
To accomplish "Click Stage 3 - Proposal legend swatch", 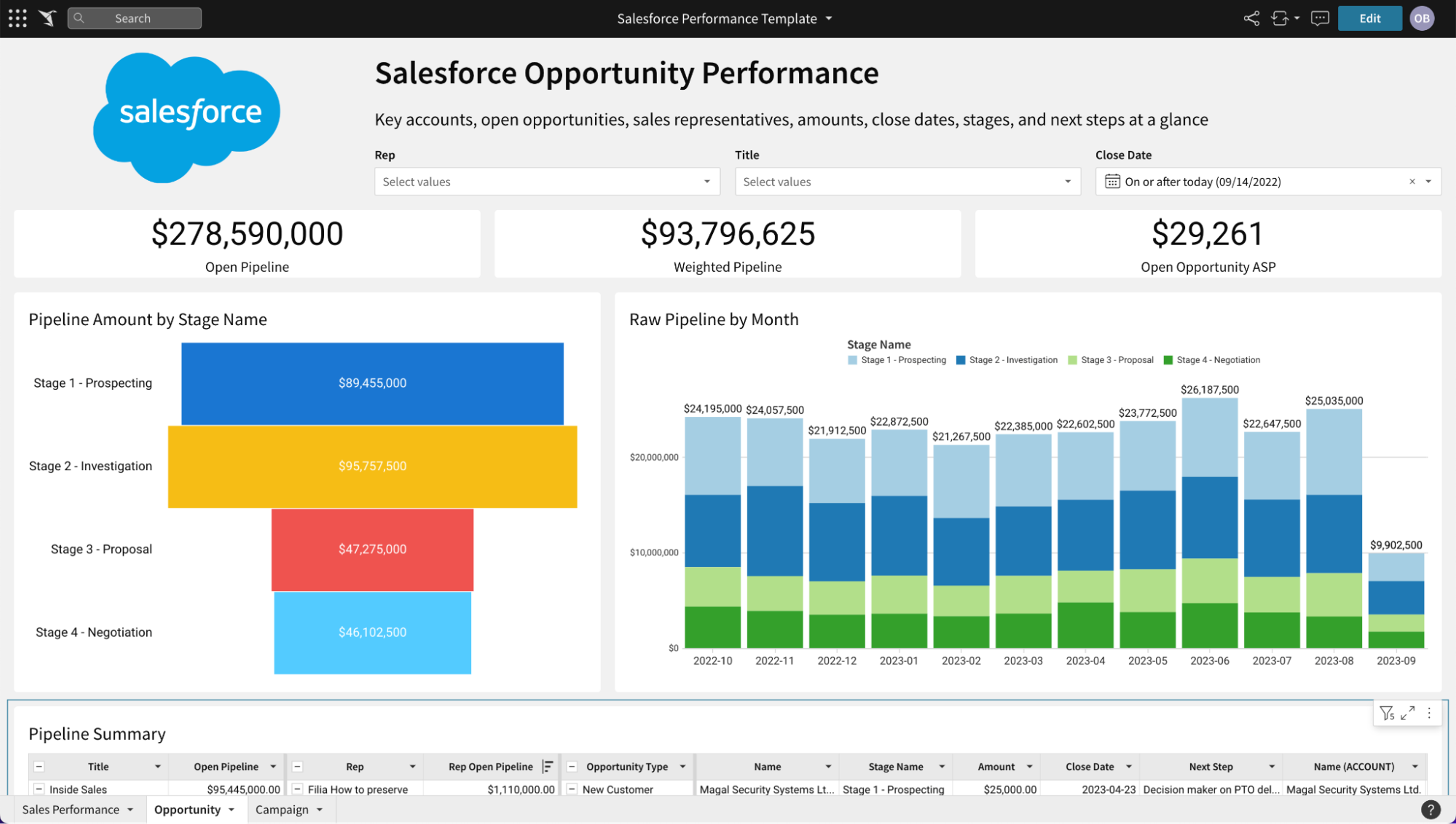I will click(1072, 360).
